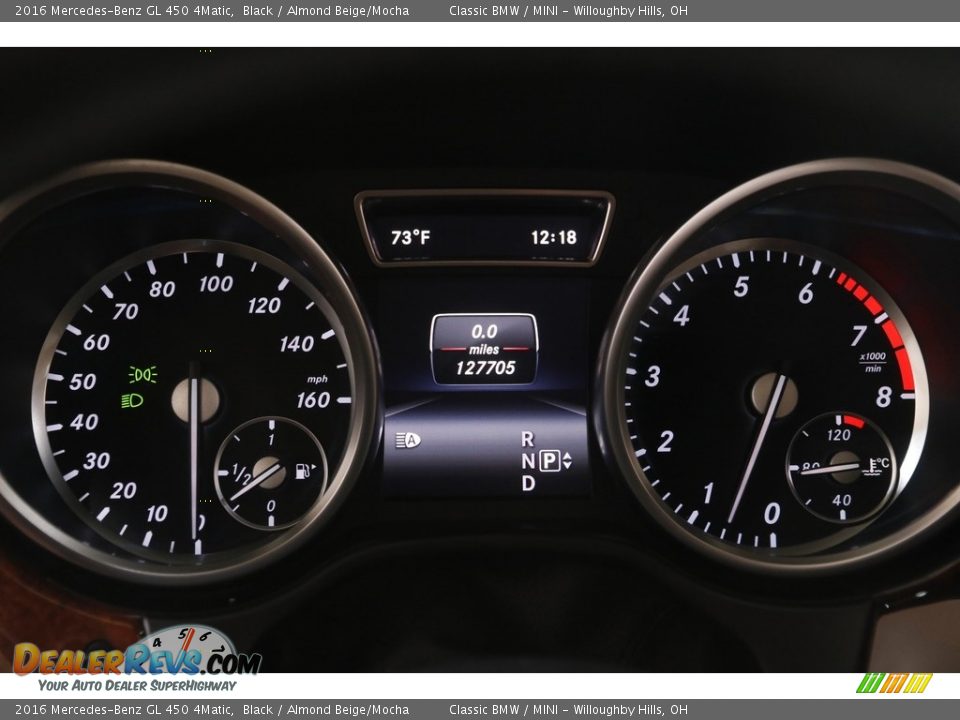Click the 7 mark on the tachometer
Screen dimensions: 960x720
858,336
